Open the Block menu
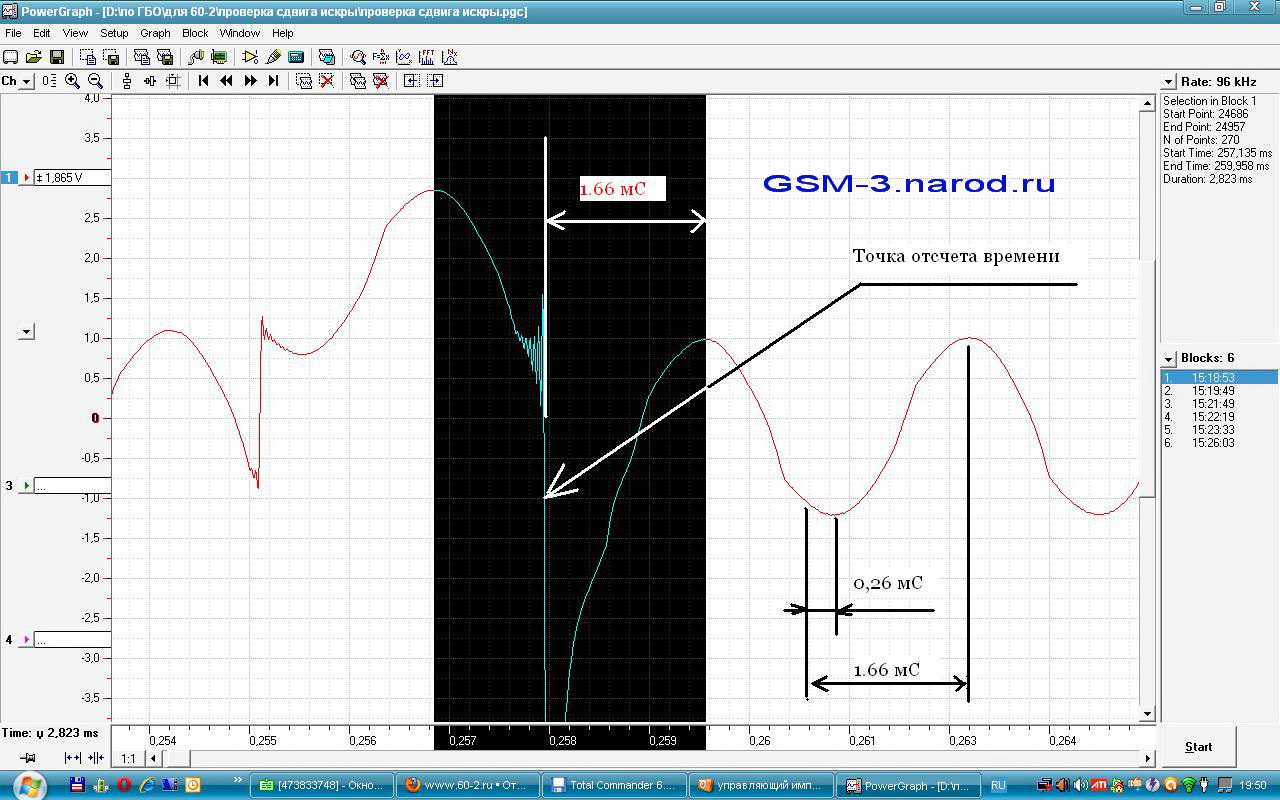This screenshot has height=800, width=1280. [x=195, y=33]
